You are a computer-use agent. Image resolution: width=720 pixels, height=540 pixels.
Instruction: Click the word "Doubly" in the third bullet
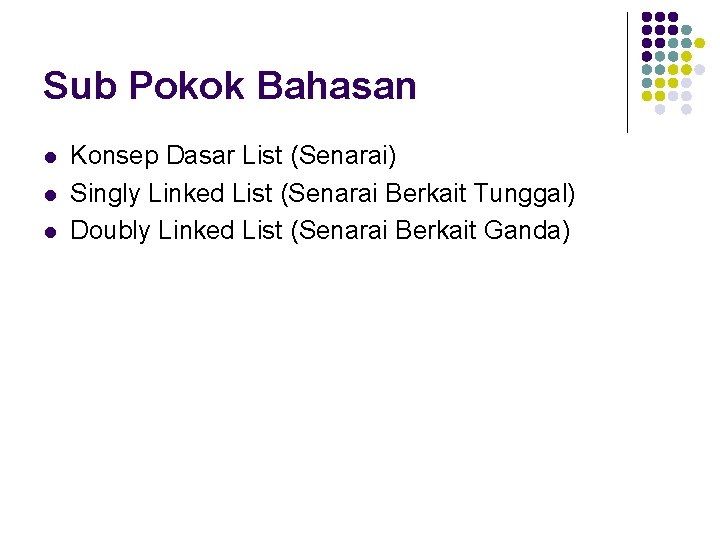[110, 231]
